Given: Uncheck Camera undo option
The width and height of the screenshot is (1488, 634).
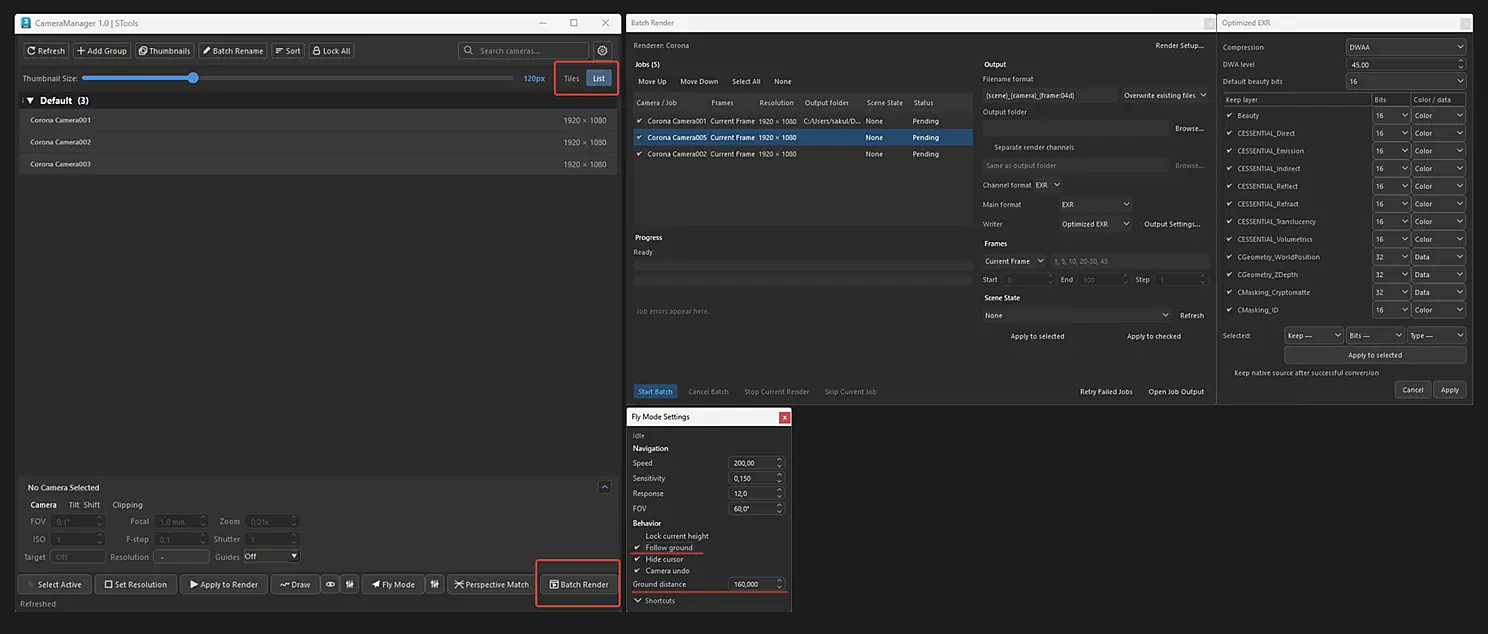Looking at the screenshot, I should coord(637,570).
